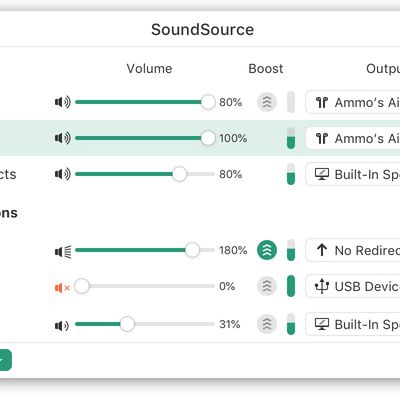400x400 pixels.
Task: Click the empty level meter in the 80% Ammo's row
Action: click(x=291, y=102)
